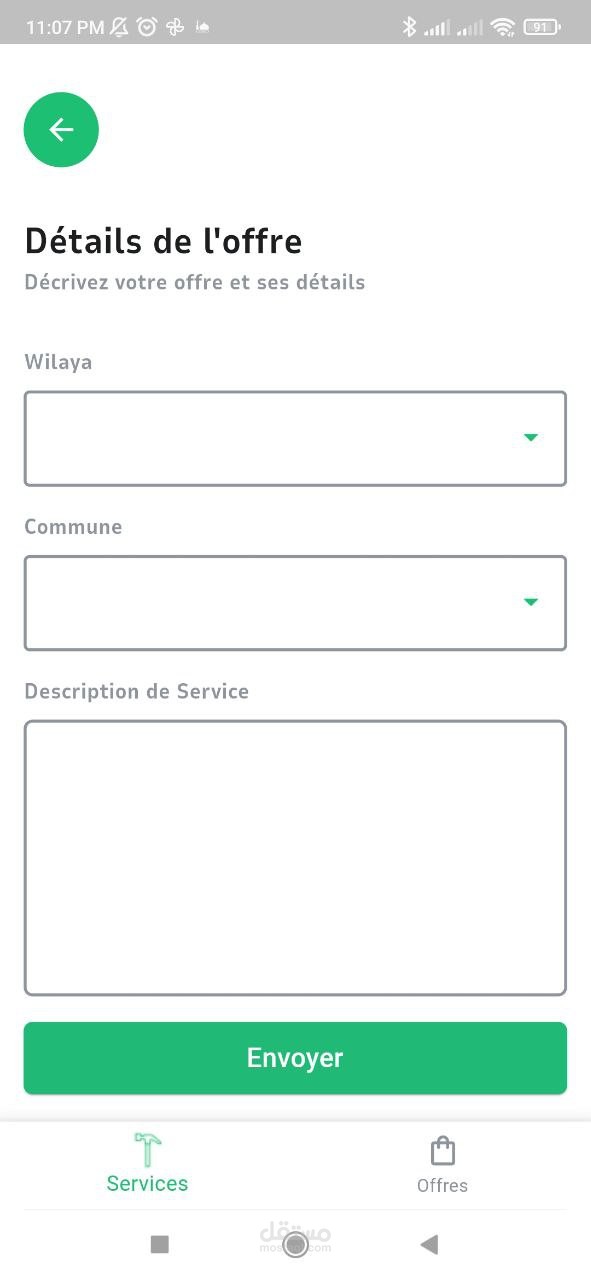Tap the Android home circle icon
This screenshot has height=1280, width=591.
coord(295,1244)
